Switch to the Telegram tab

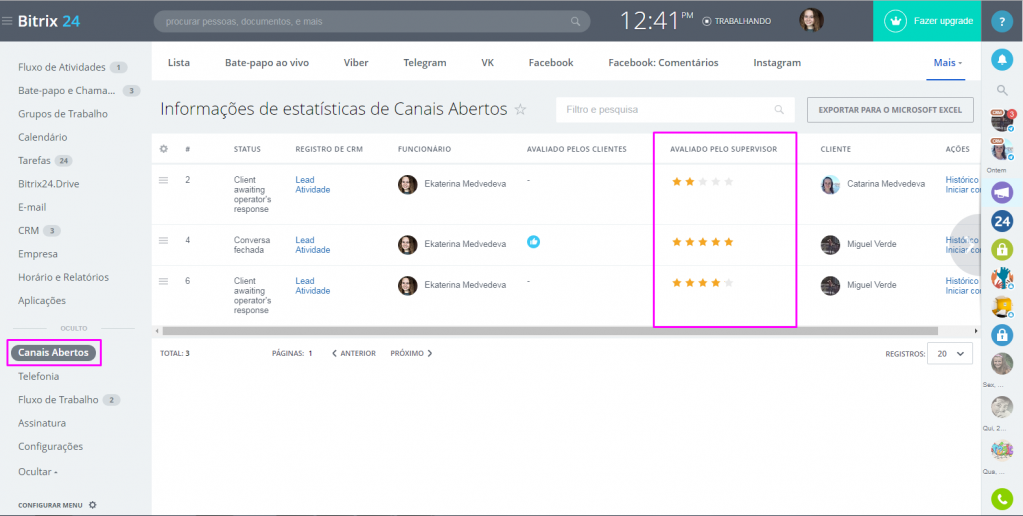[x=425, y=63]
